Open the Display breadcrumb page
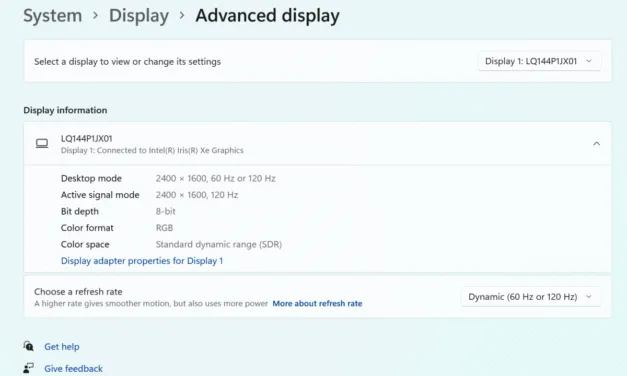The width and height of the screenshot is (627, 376). coord(139,16)
